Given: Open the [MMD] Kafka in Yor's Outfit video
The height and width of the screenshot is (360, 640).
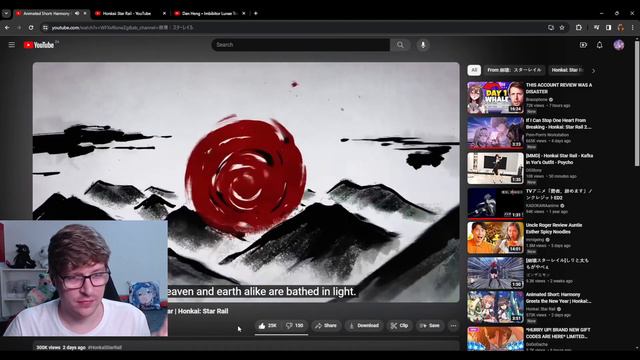Looking at the screenshot, I should click(x=559, y=159).
